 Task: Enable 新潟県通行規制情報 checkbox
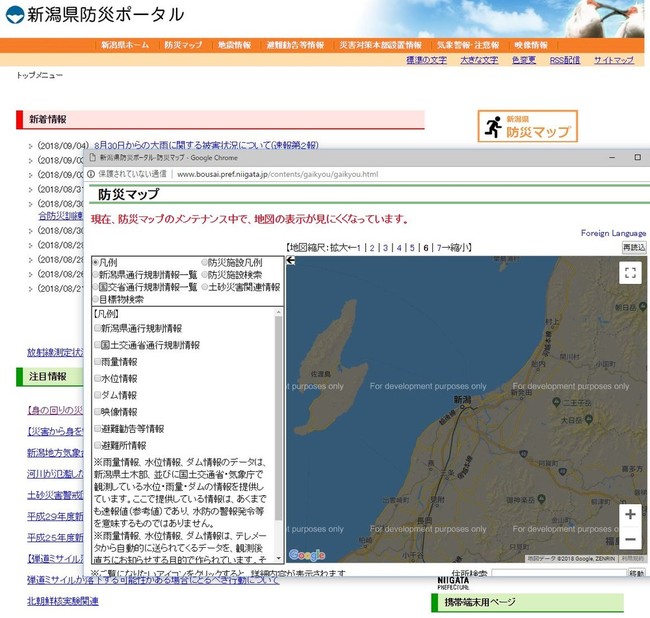tap(97, 328)
